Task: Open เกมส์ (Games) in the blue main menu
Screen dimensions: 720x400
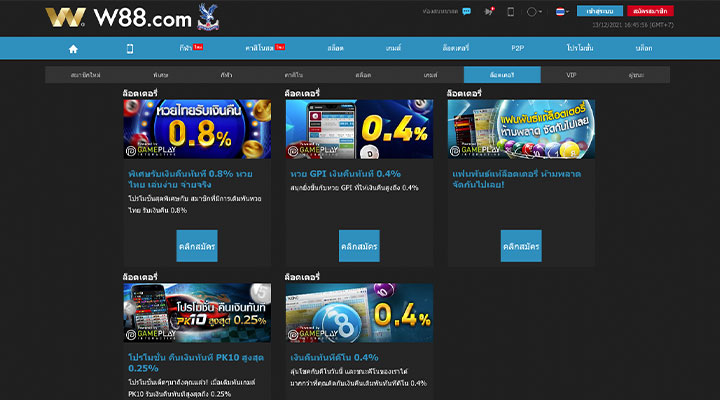Action: pos(394,48)
